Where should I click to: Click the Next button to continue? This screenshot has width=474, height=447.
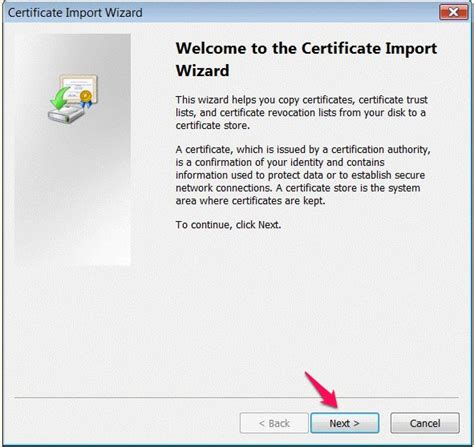pos(345,423)
